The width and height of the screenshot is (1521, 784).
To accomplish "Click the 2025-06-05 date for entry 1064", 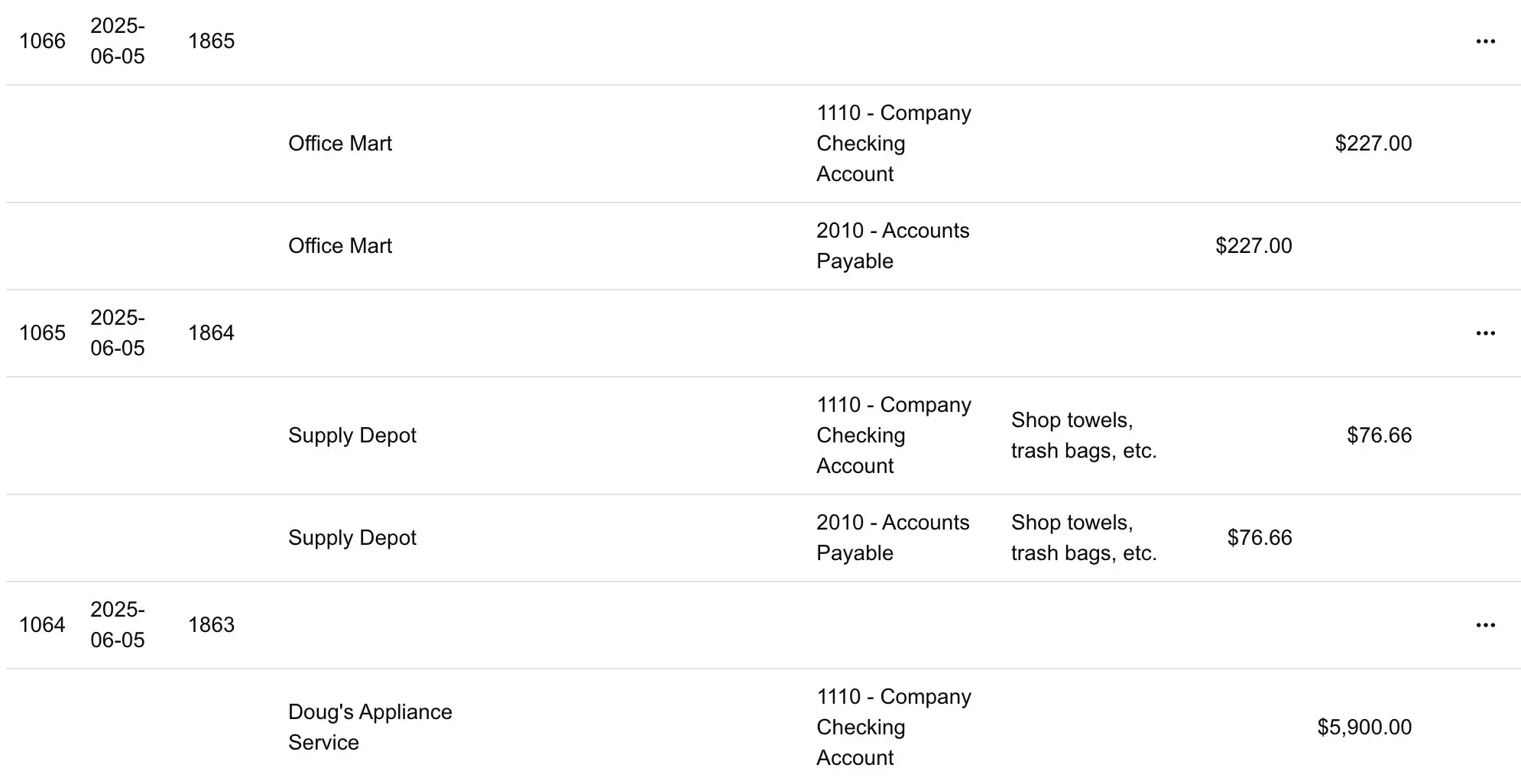I will coord(118,624).
